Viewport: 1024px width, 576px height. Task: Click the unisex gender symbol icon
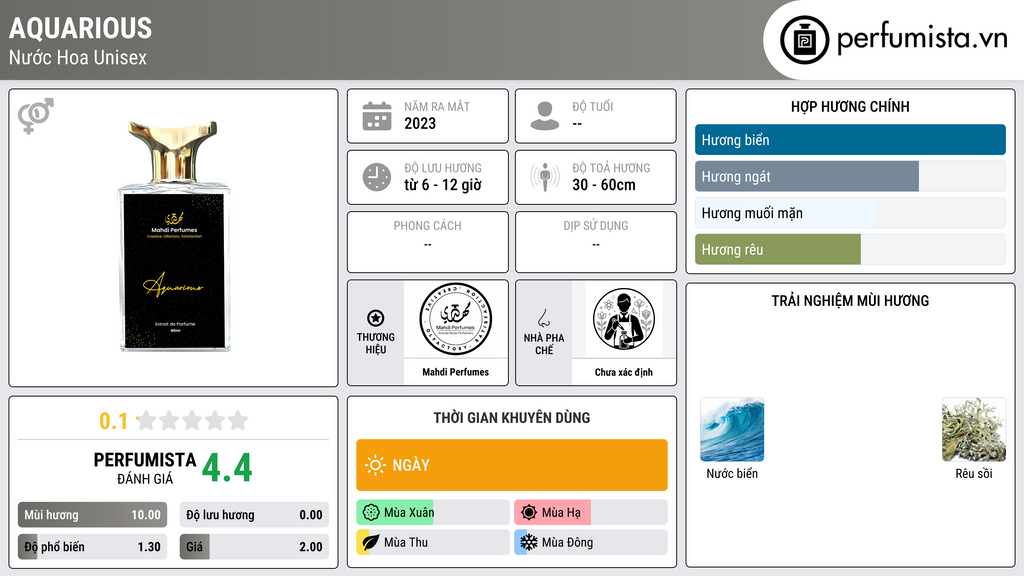pos(36,116)
